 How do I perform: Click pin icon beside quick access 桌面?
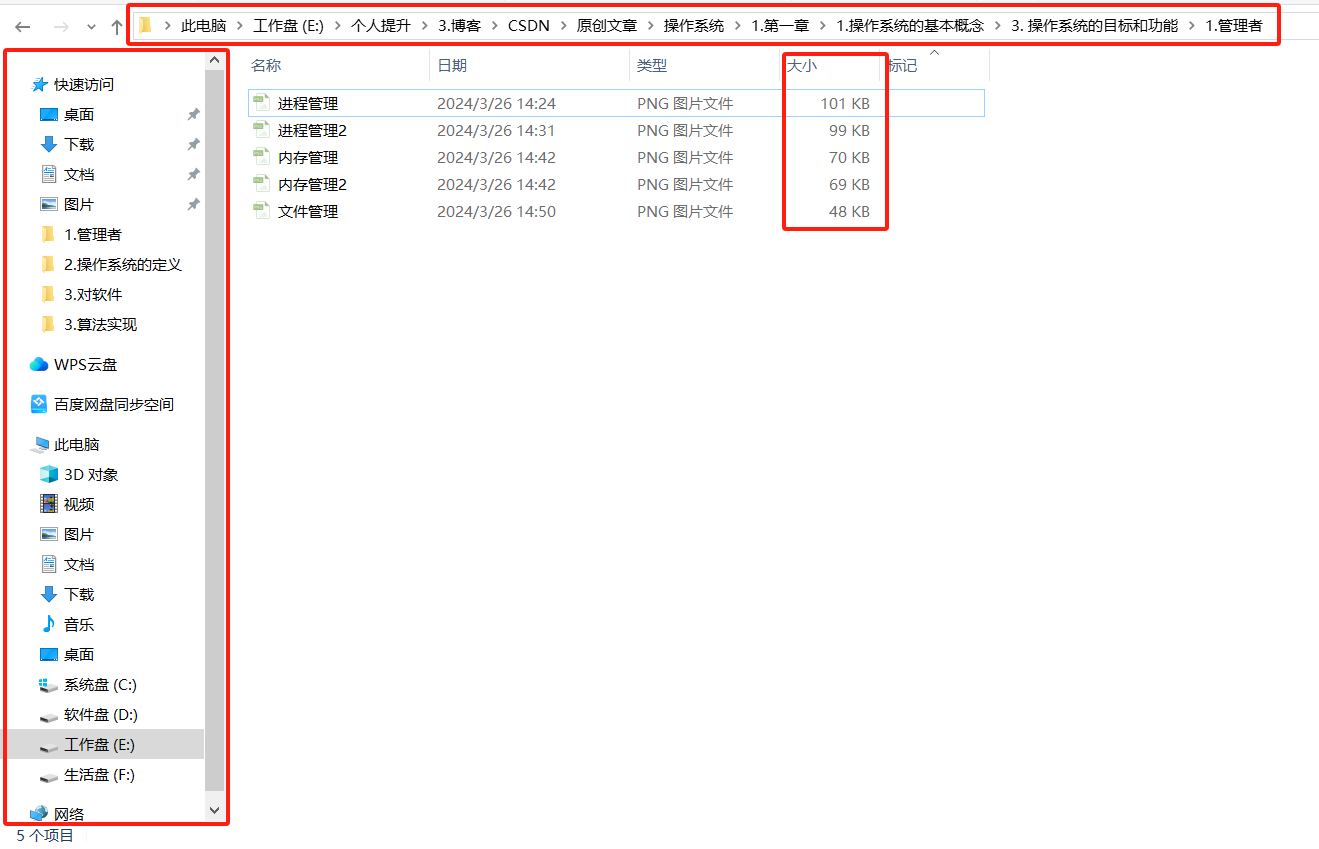[x=193, y=115]
